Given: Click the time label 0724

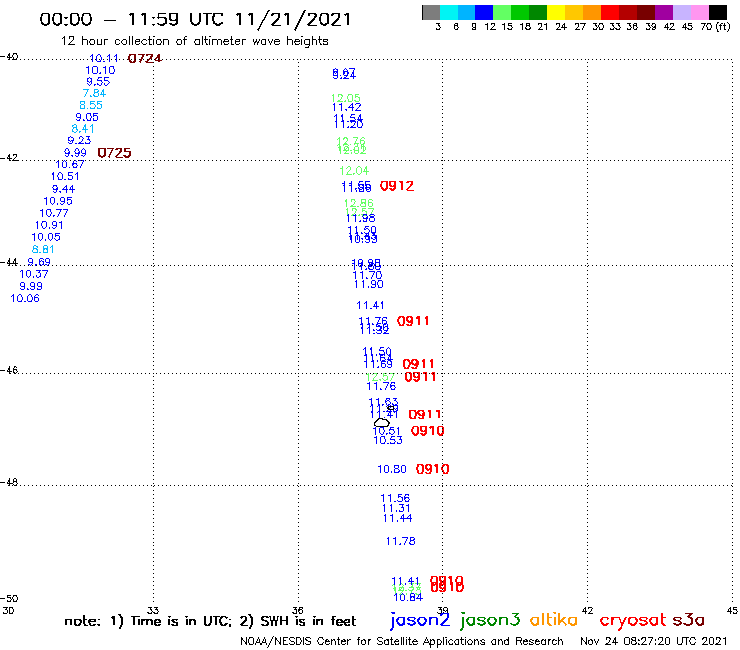Looking at the screenshot, I should 145,59.
